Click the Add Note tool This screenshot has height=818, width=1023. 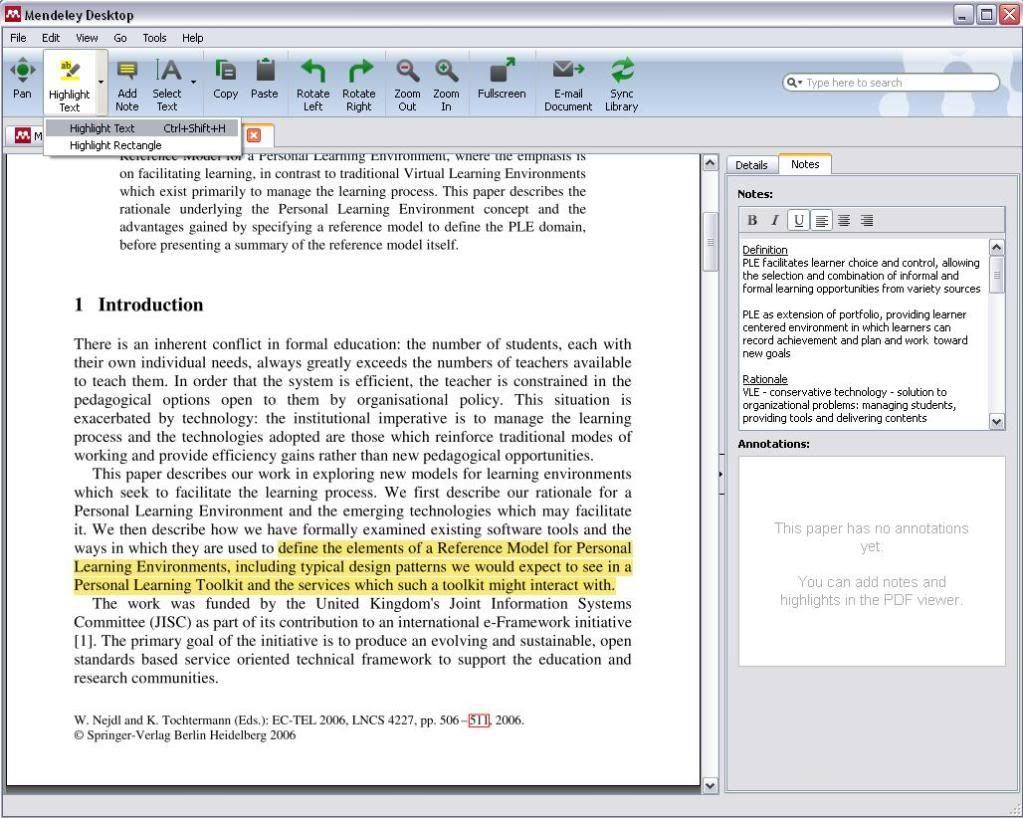click(127, 85)
